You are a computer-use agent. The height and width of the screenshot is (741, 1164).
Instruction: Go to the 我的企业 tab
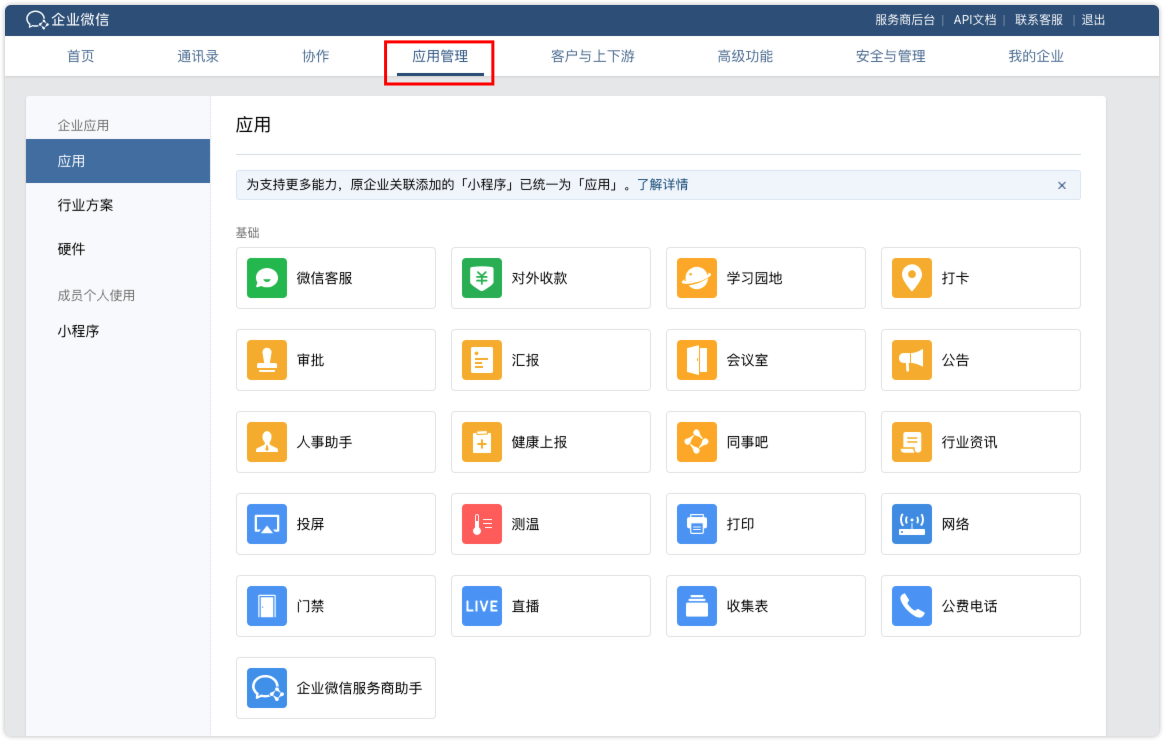(x=1036, y=56)
